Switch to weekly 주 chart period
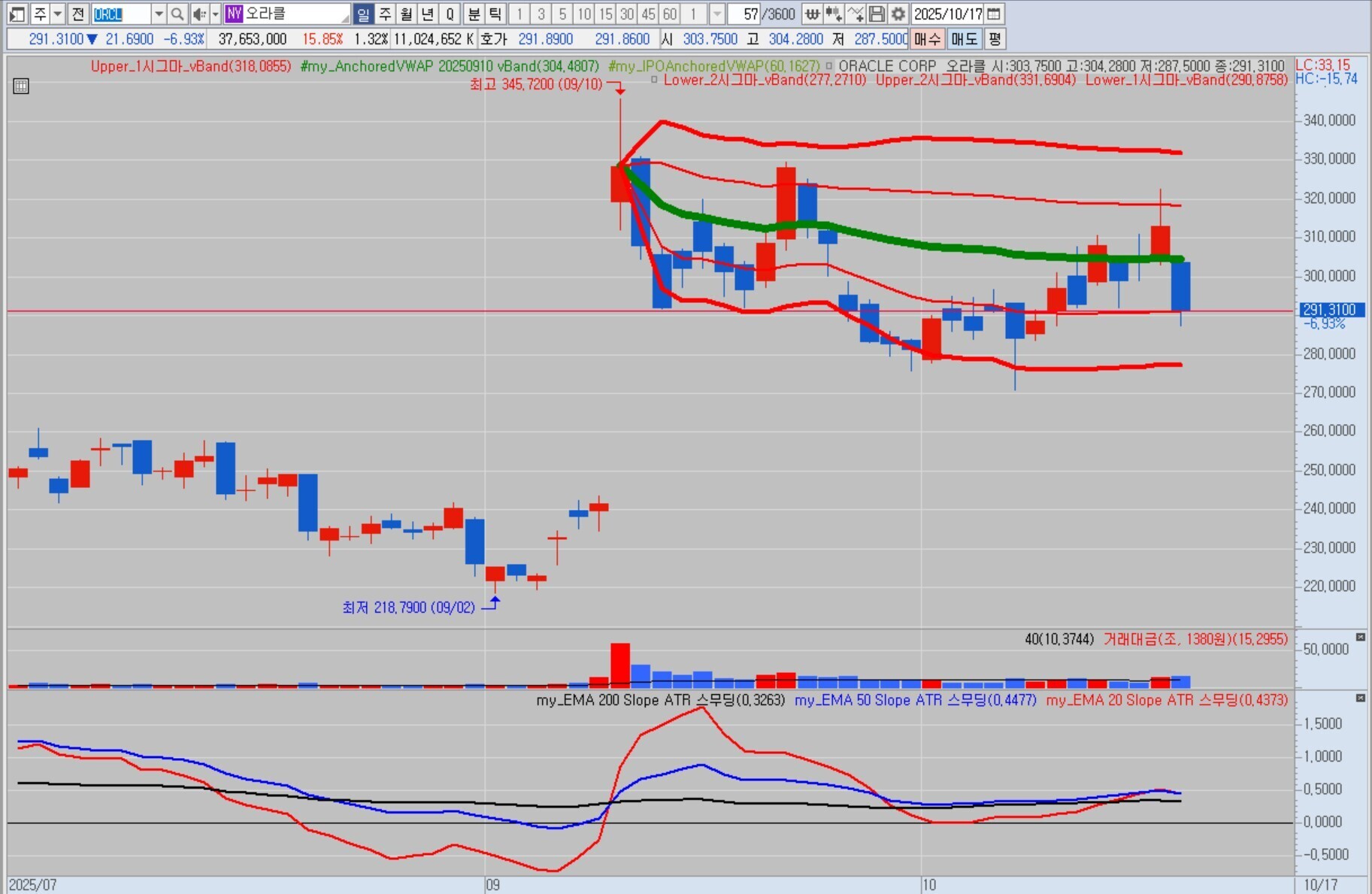Image resolution: width=1372 pixels, height=894 pixels. click(385, 14)
